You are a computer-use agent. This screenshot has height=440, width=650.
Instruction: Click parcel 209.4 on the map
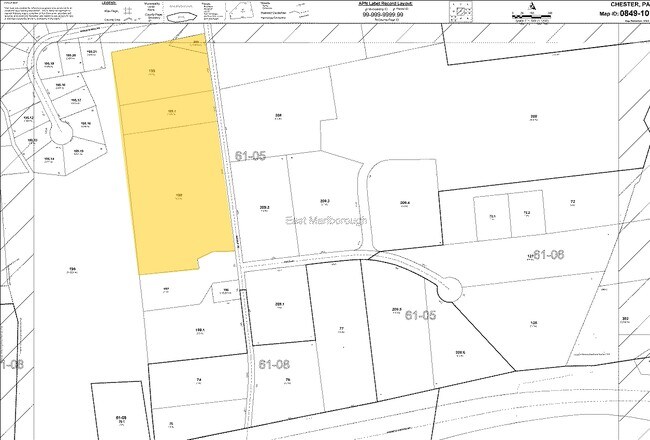405,205
